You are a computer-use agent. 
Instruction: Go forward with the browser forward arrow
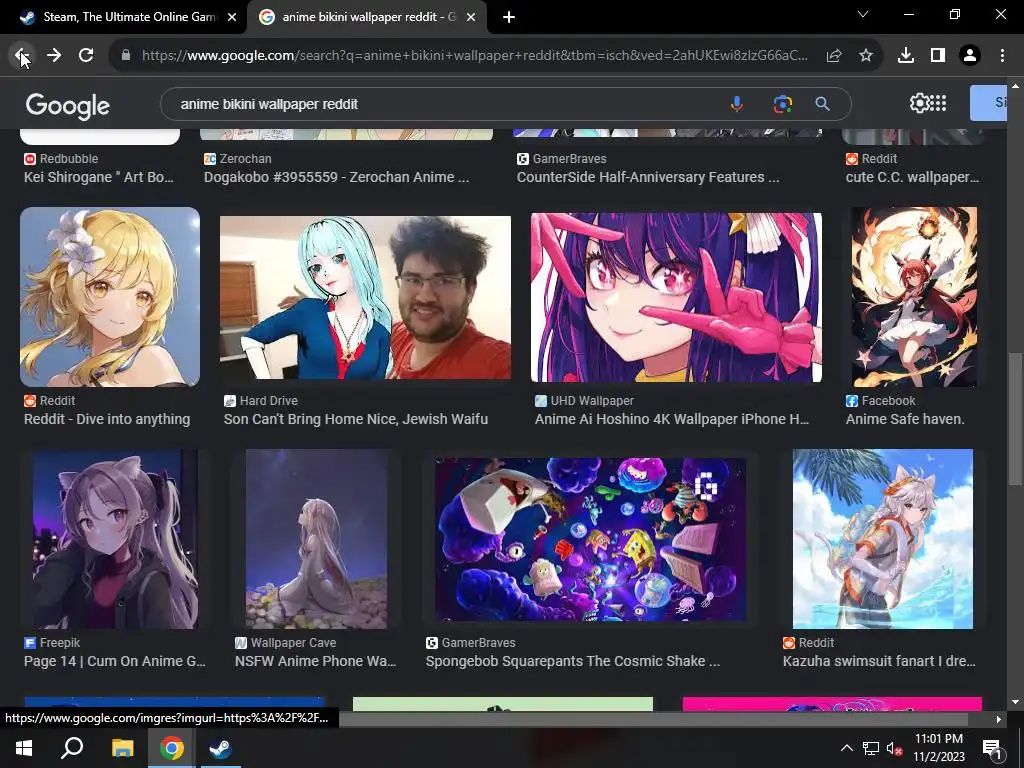click(54, 56)
